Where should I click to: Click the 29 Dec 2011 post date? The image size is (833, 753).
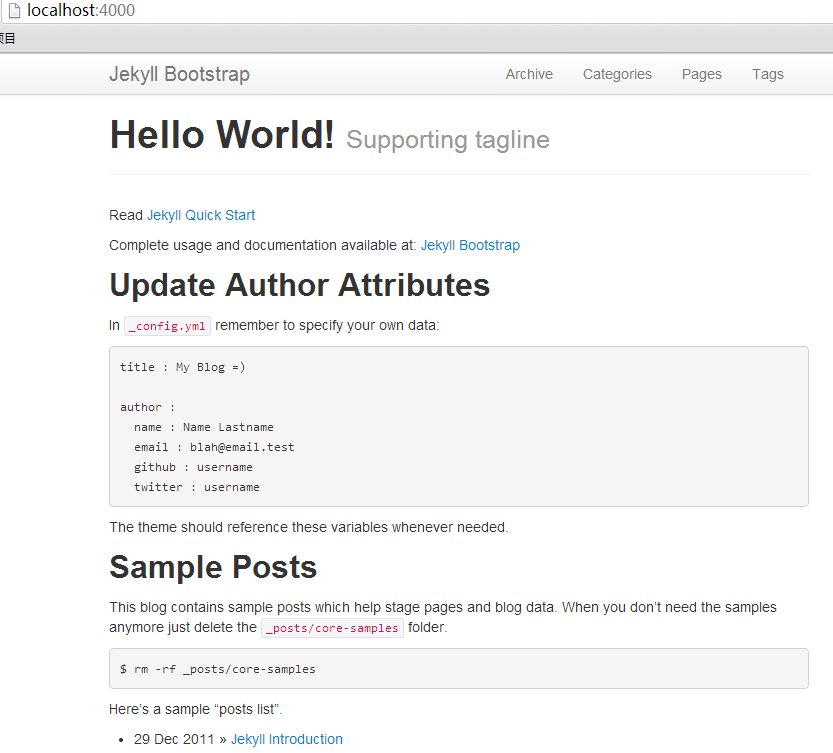coord(174,739)
